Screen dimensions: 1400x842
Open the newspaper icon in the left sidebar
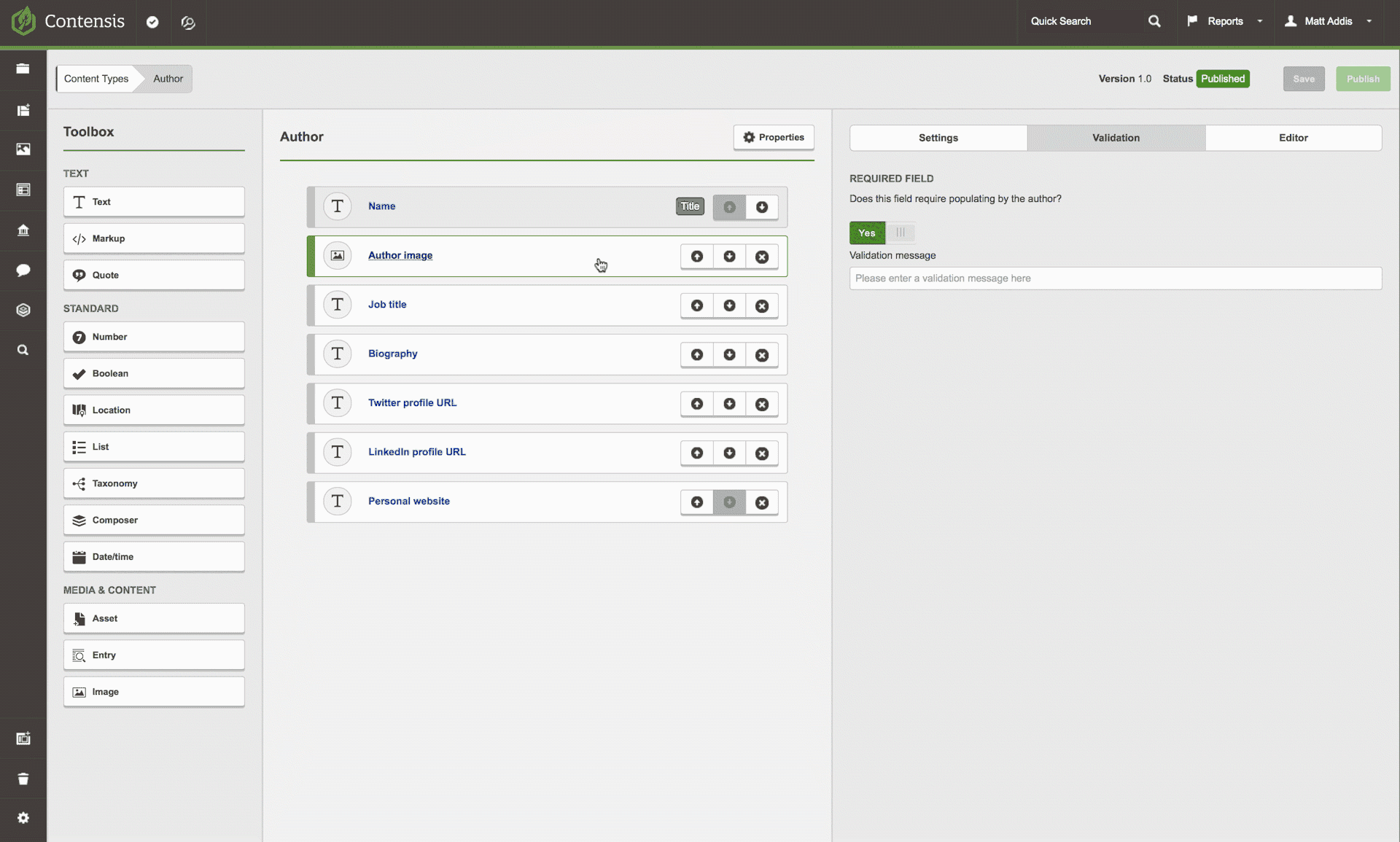23,110
